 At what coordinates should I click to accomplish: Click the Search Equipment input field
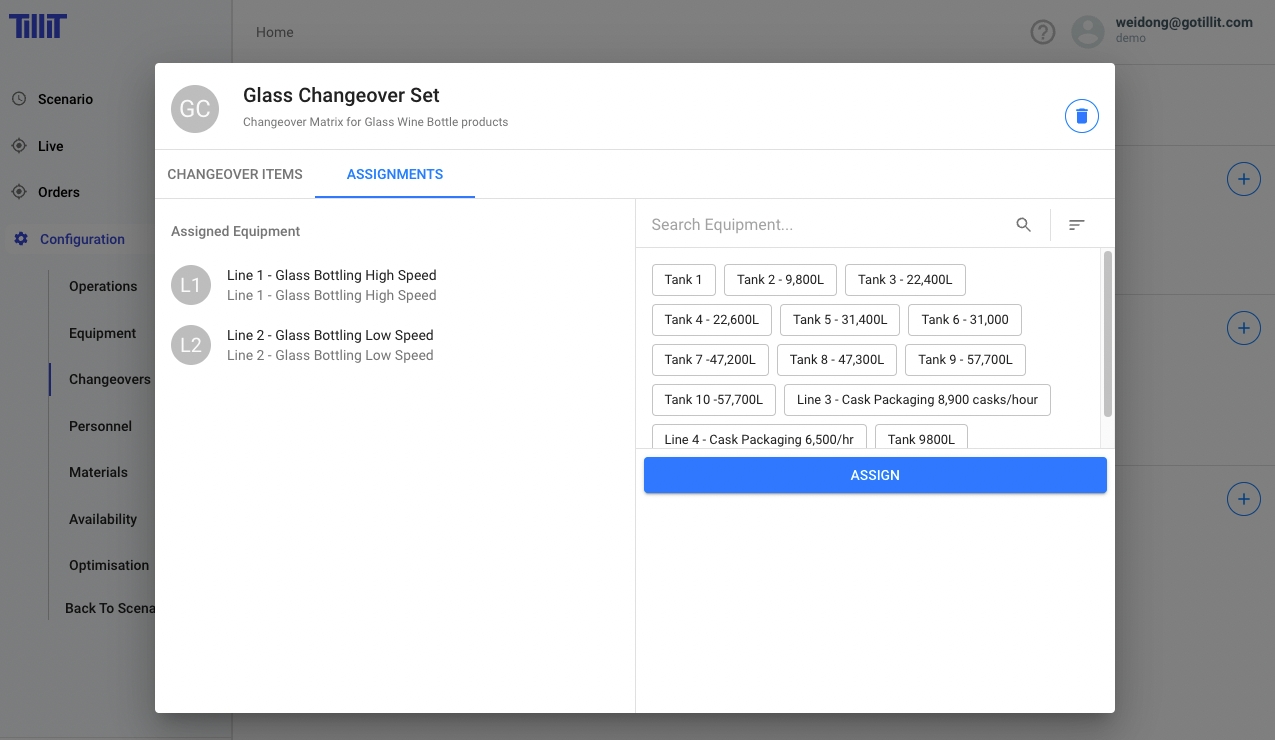825,225
